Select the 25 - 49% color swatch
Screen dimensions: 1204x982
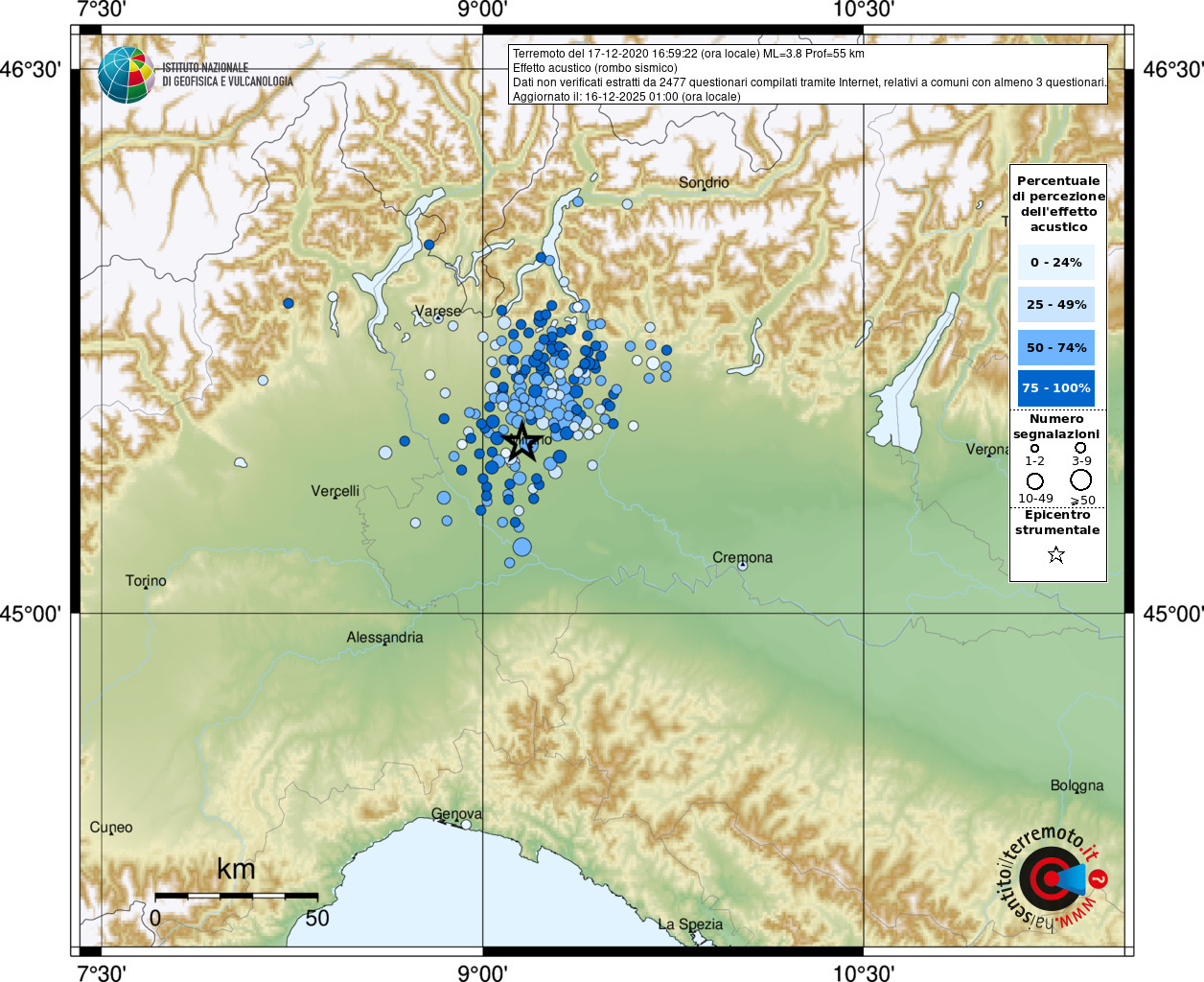tap(1056, 305)
